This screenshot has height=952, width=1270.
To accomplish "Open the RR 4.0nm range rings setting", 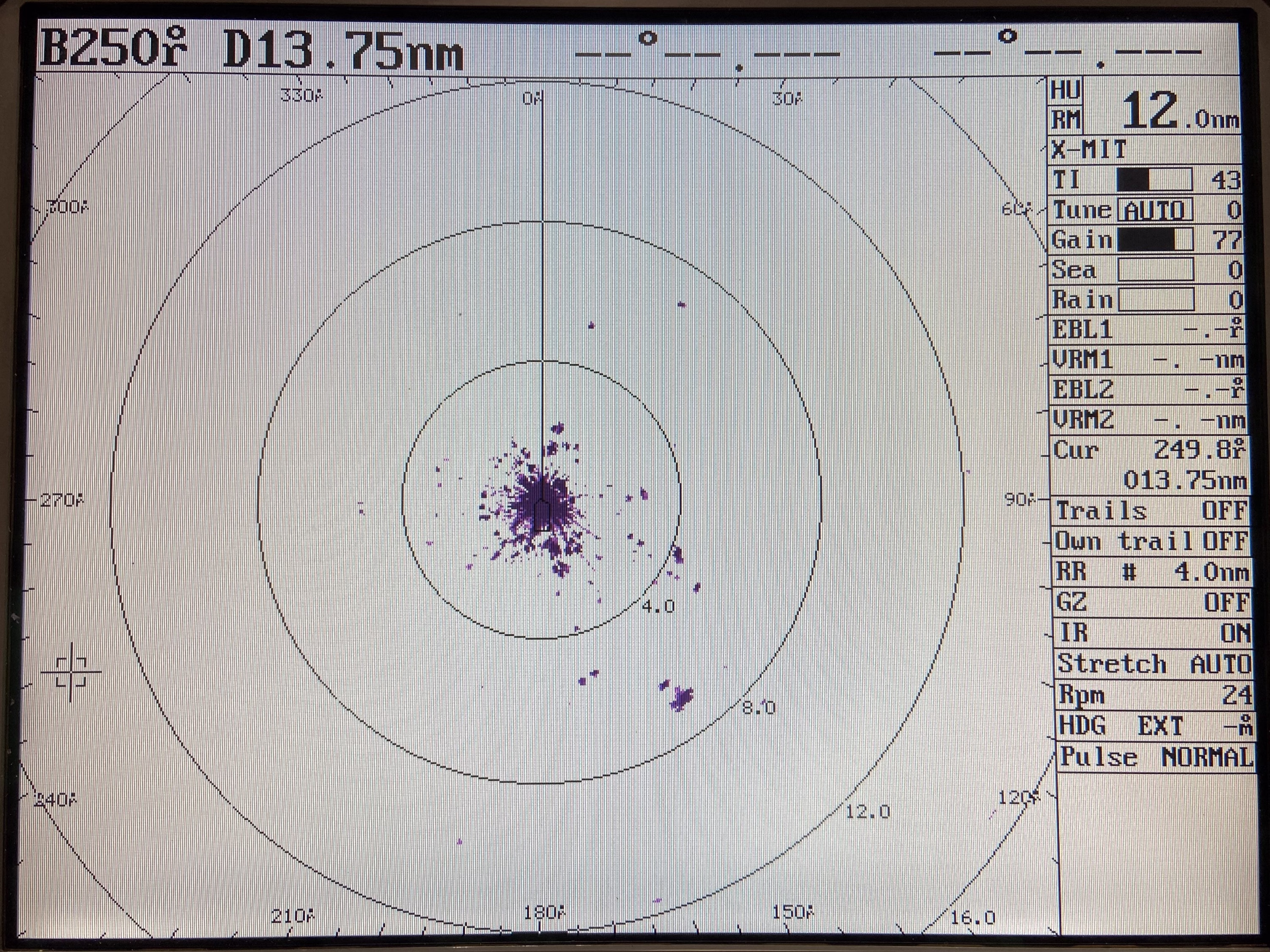I will [x=1152, y=572].
